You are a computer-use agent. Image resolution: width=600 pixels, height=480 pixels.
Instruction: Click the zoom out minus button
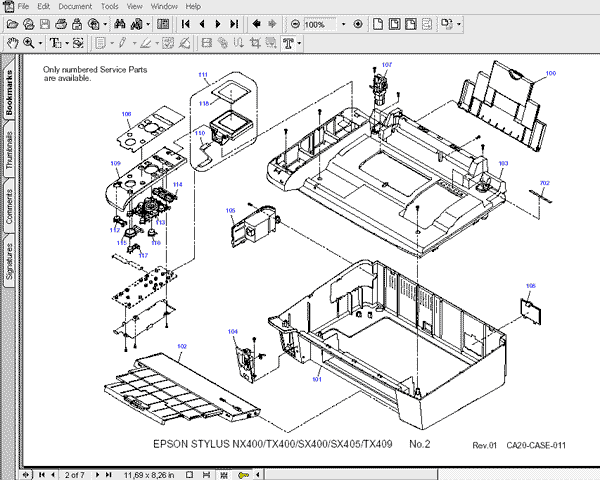point(295,24)
